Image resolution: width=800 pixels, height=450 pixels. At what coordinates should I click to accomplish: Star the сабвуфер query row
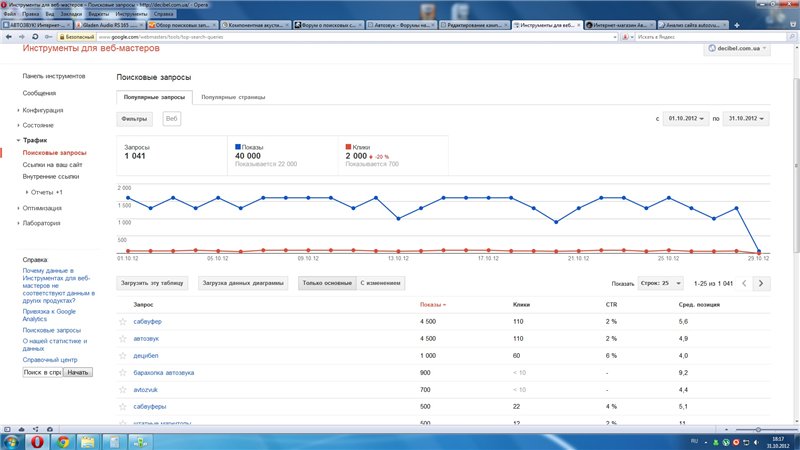(x=123, y=322)
